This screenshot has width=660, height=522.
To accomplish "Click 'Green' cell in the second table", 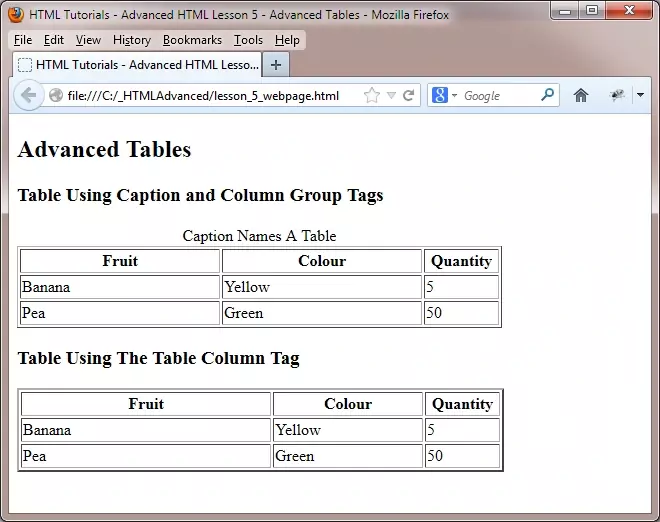I will click(x=348, y=456).
